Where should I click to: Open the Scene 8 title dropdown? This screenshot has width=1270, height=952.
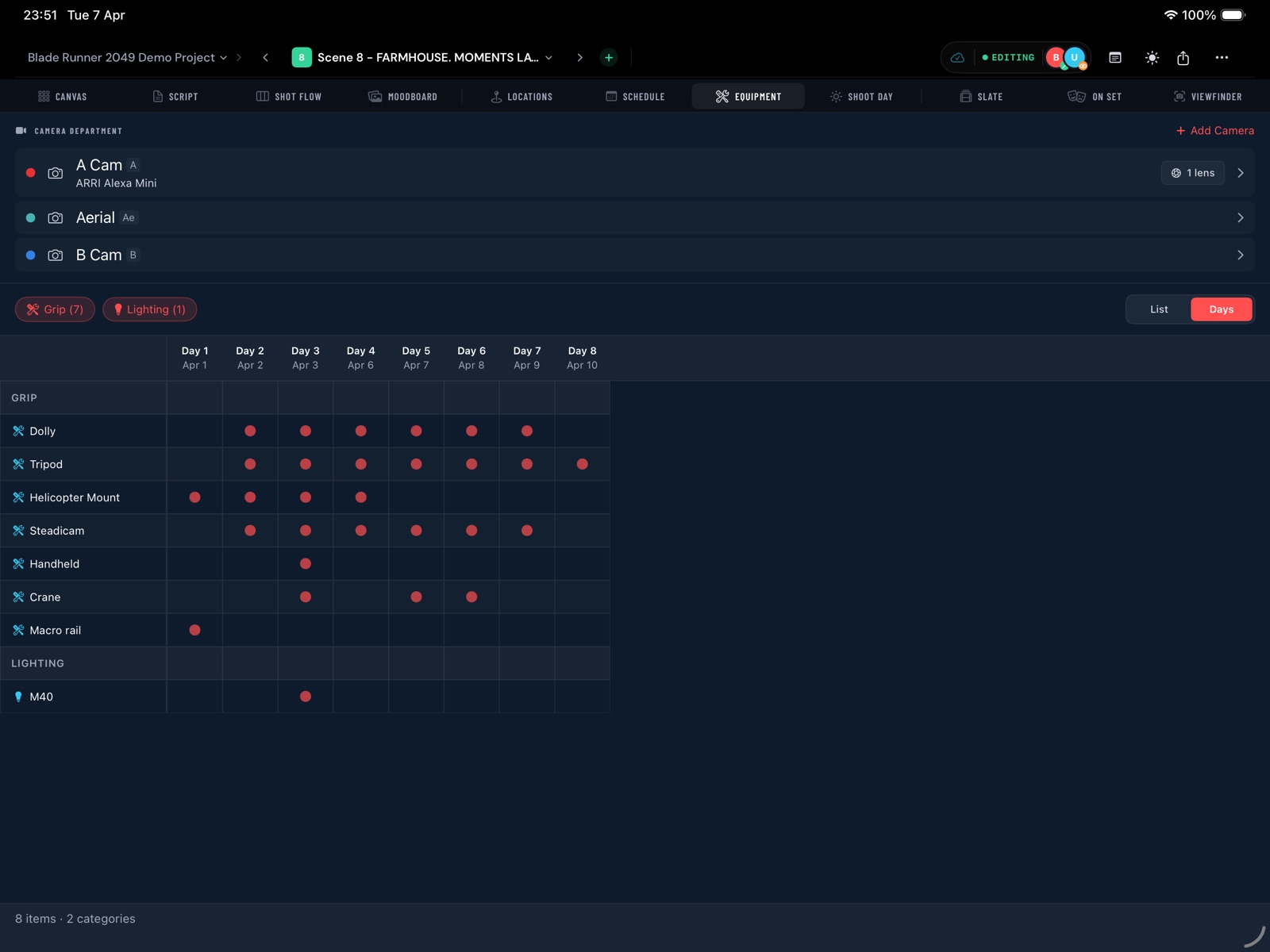(548, 57)
